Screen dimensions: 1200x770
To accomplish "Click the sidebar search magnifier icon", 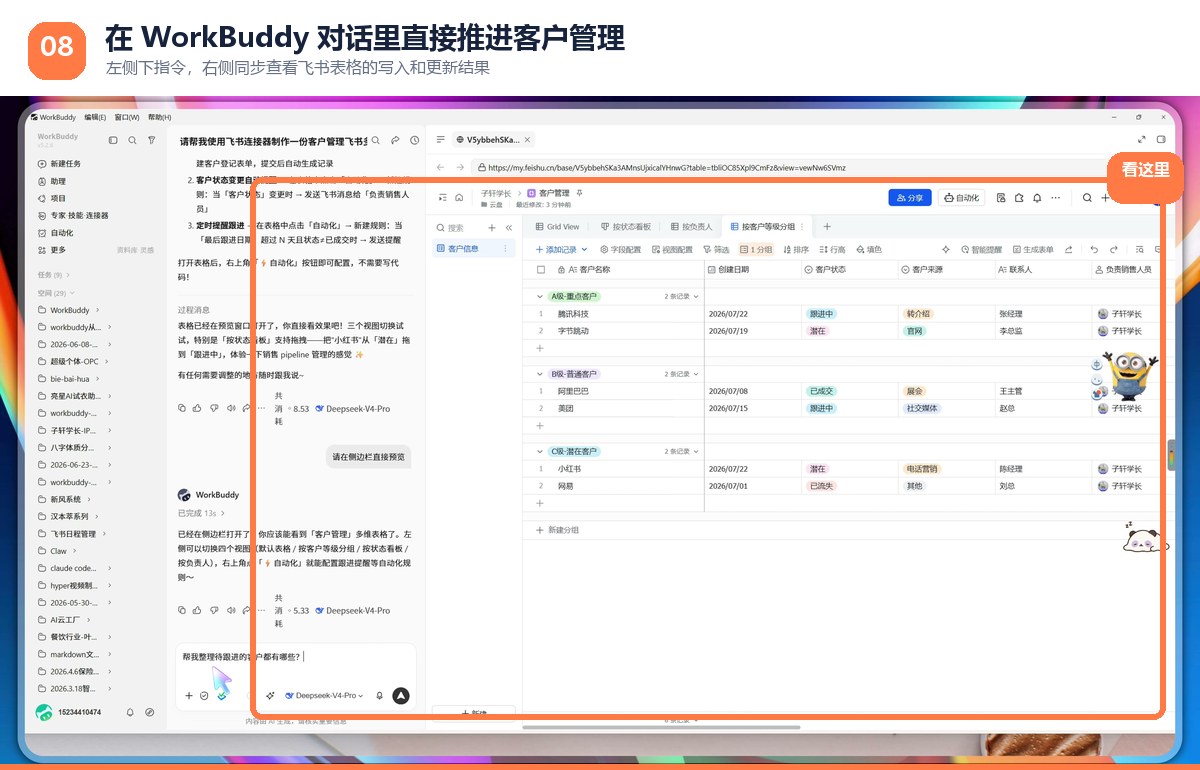I will click(x=132, y=140).
